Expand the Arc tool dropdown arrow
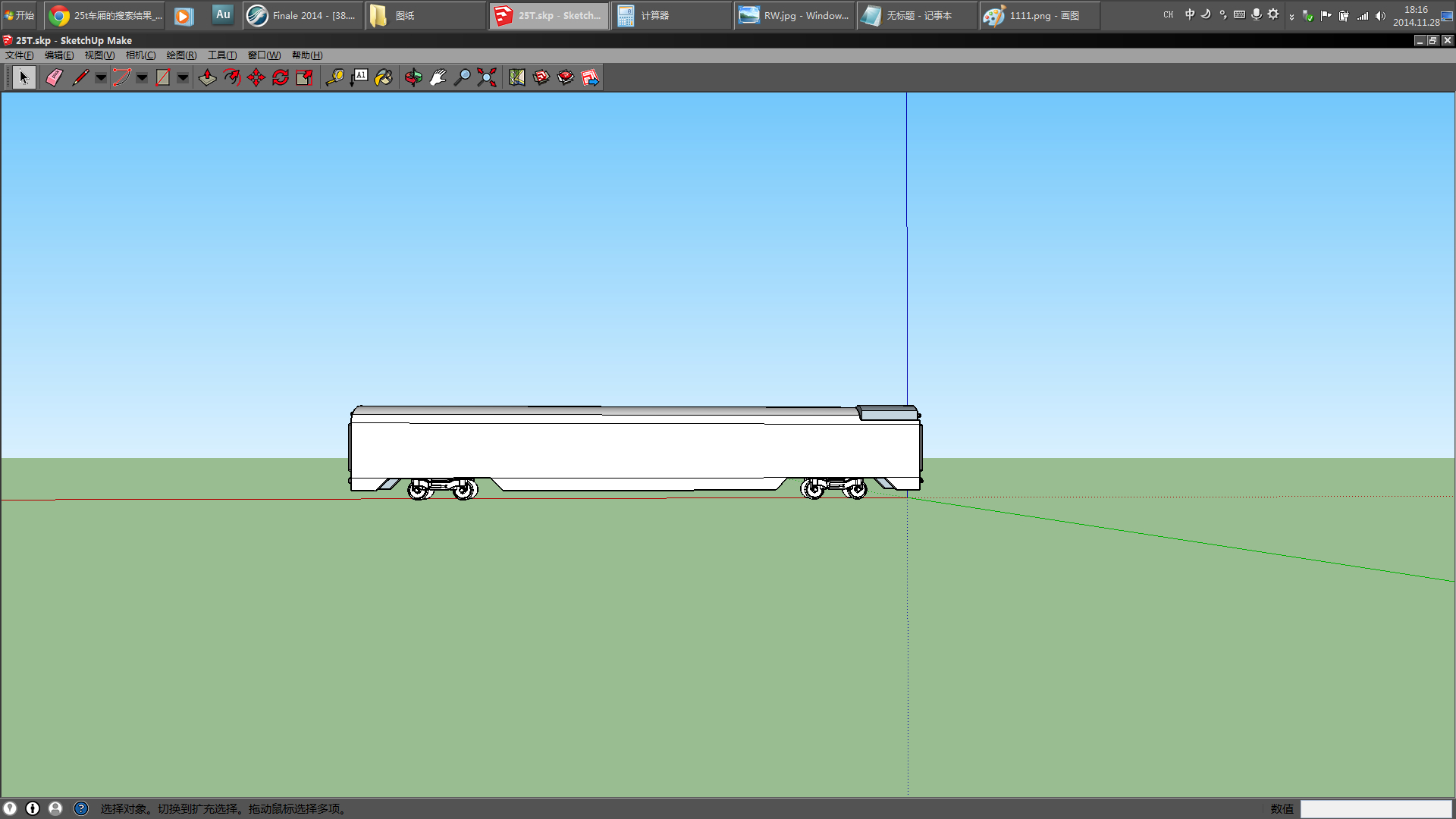The height and width of the screenshot is (819, 1456). pyautogui.click(x=142, y=77)
